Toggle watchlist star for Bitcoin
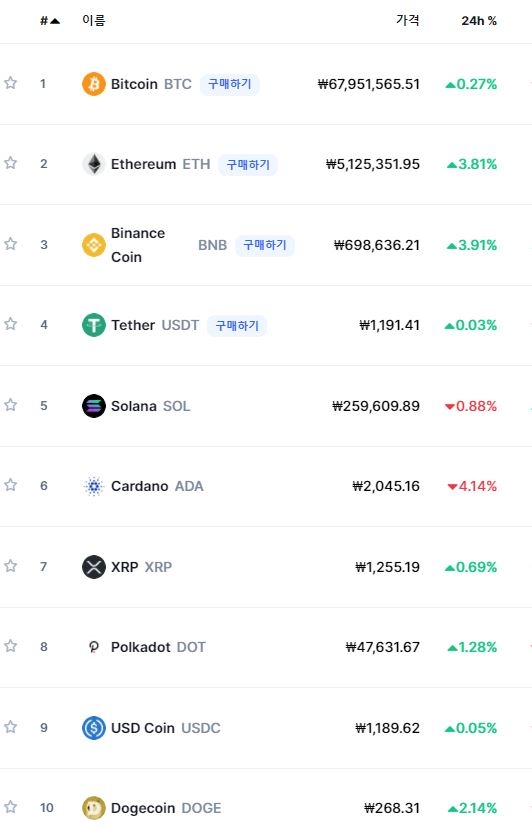532x828 pixels. 11,83
